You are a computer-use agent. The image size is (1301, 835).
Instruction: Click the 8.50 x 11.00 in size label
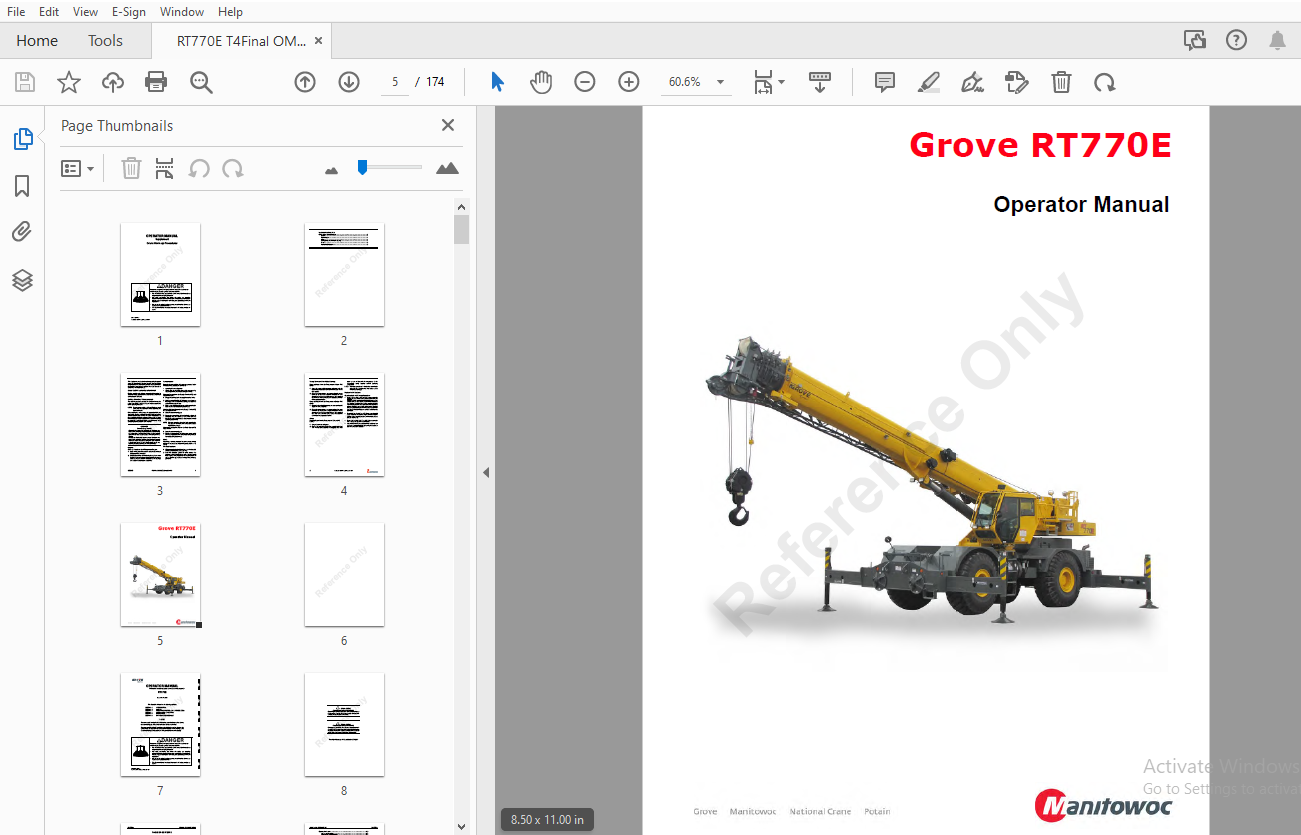click(x=547, y=819)
